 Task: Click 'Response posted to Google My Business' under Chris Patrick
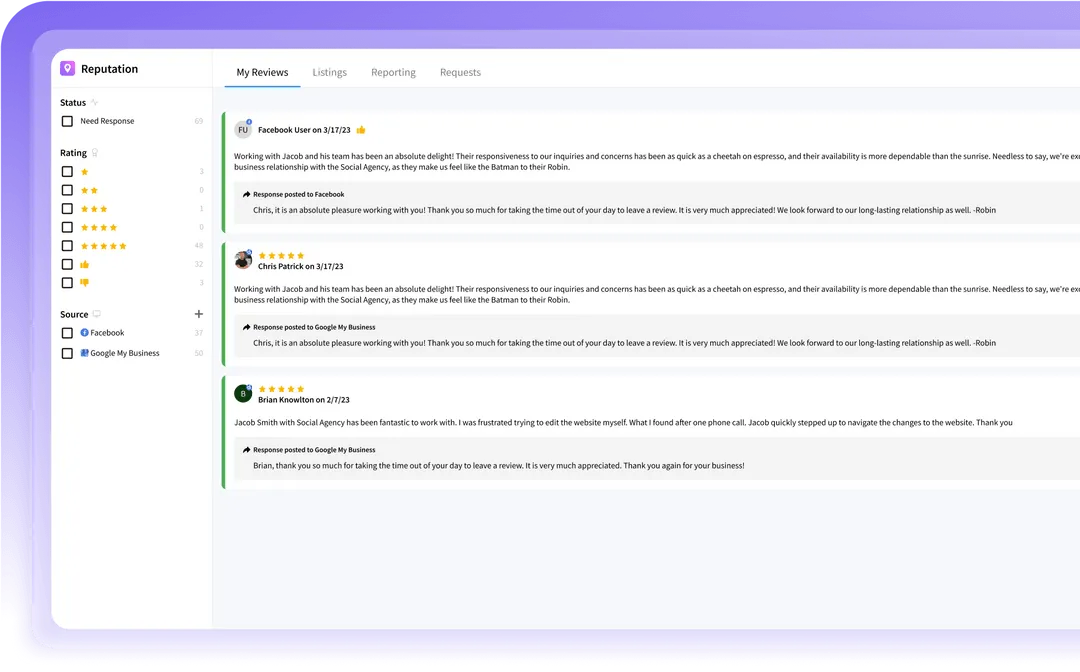pyautogui.click(x=314, y=327)
